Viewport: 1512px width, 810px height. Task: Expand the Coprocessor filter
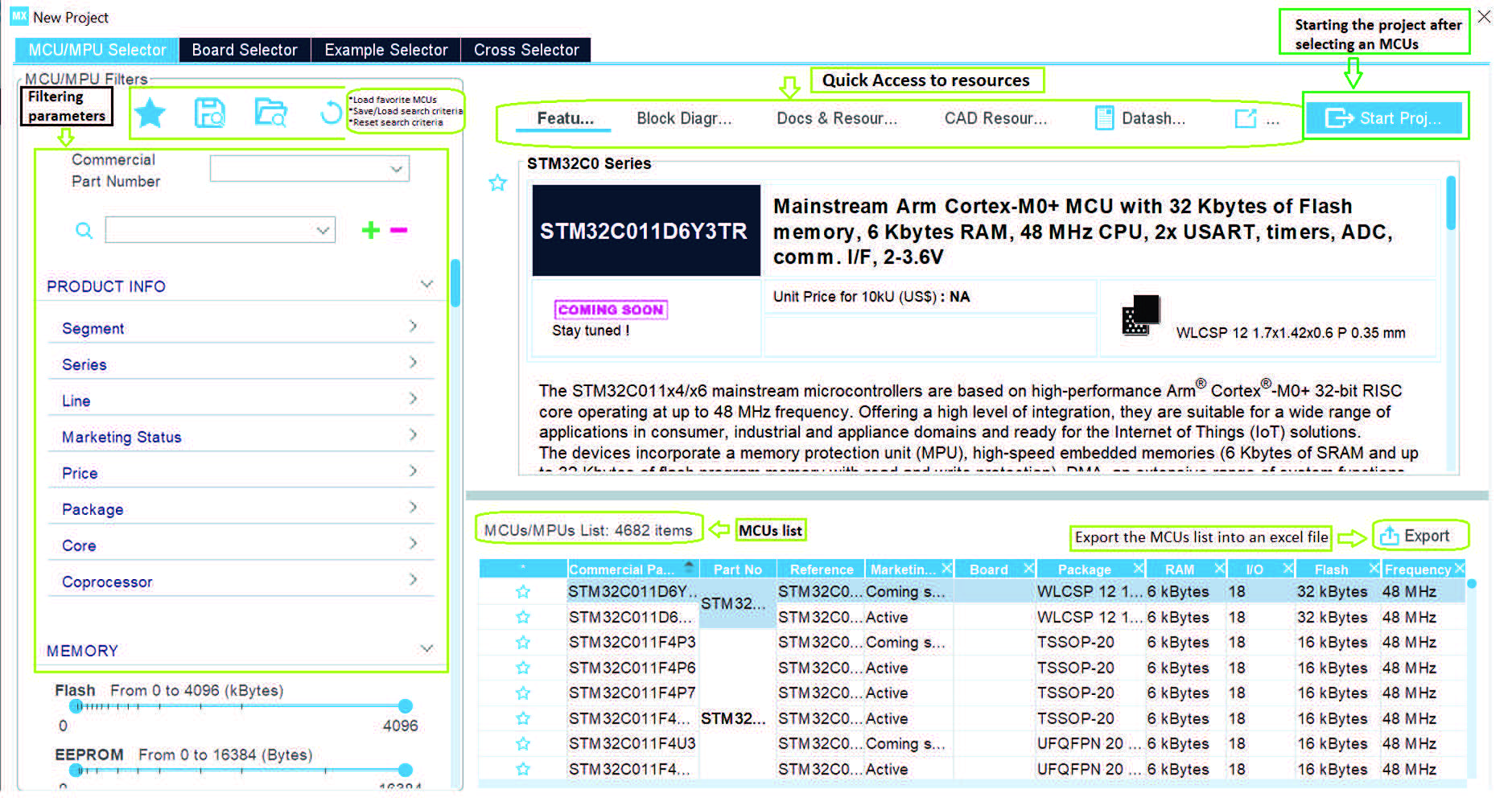coord(413,579)
